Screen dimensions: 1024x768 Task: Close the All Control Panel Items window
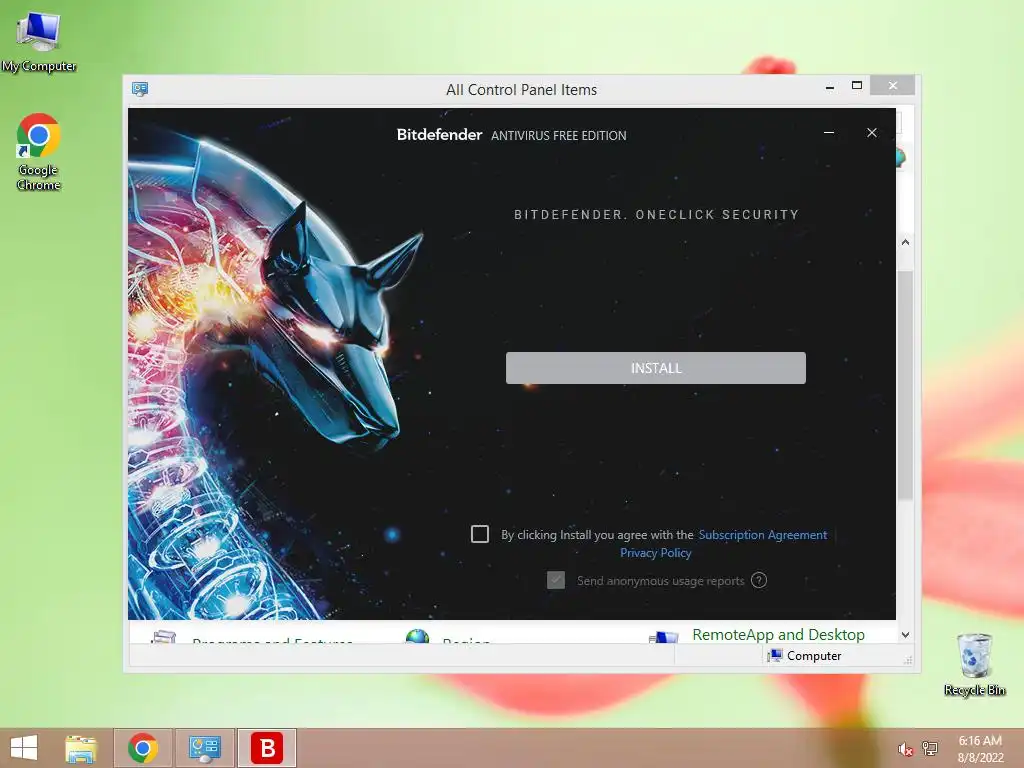[x=893, y=86]
